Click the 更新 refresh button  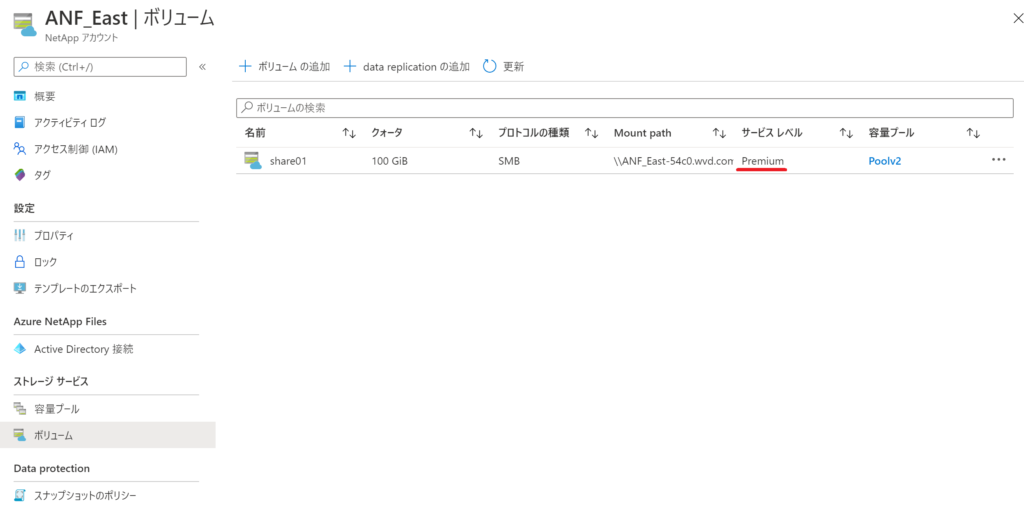click(504, 66)
